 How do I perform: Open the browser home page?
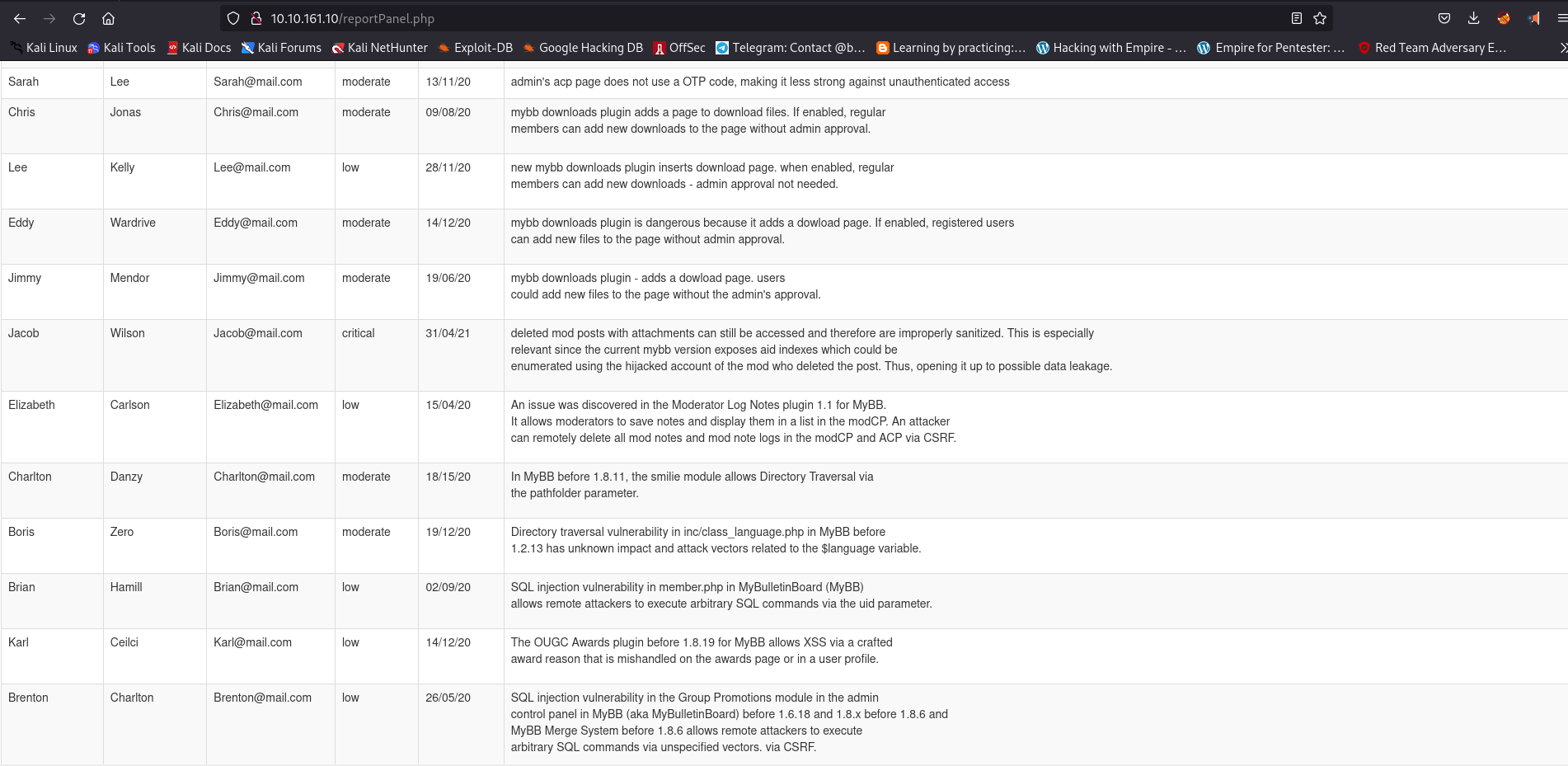[x=108, y=18]
